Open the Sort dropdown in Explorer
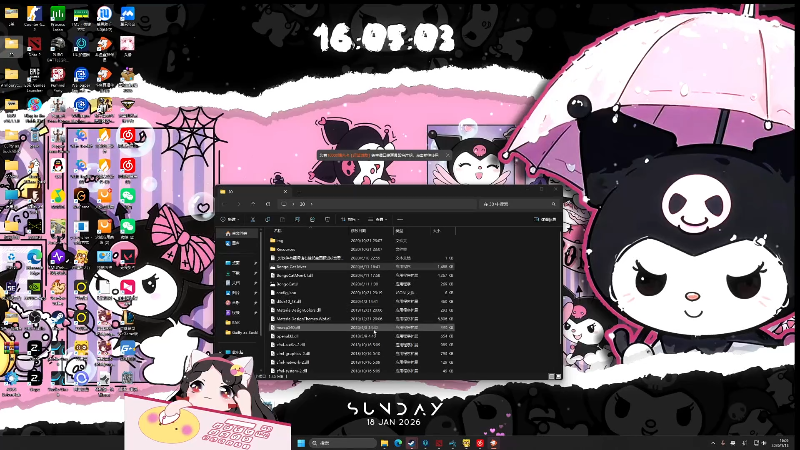This screenshot has height=450, width=800. pyautogui.click(x=349, y=219)
